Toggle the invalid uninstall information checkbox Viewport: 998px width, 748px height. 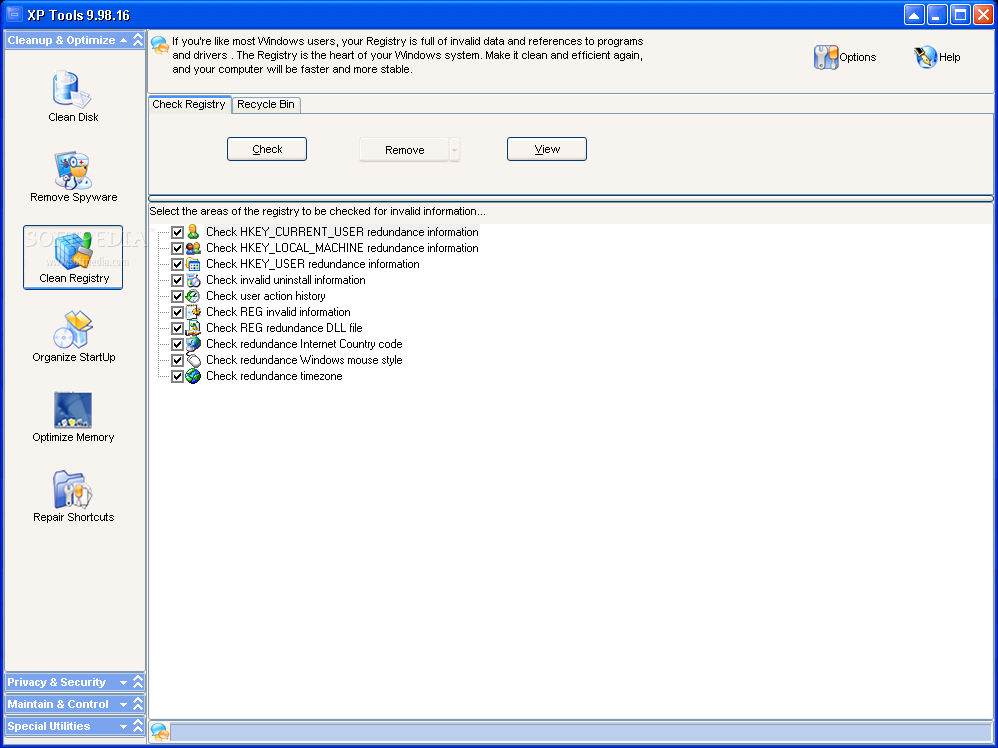178,280
